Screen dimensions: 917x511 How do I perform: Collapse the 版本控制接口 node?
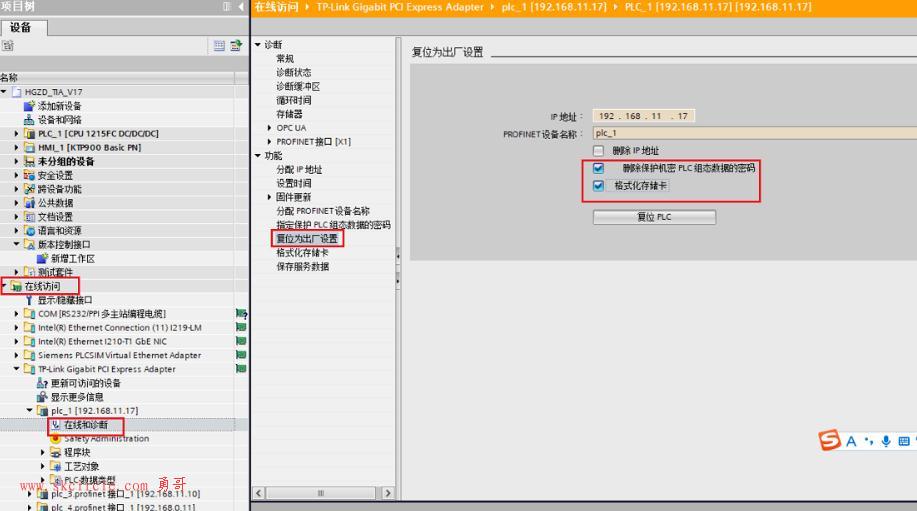click(16, 244)
